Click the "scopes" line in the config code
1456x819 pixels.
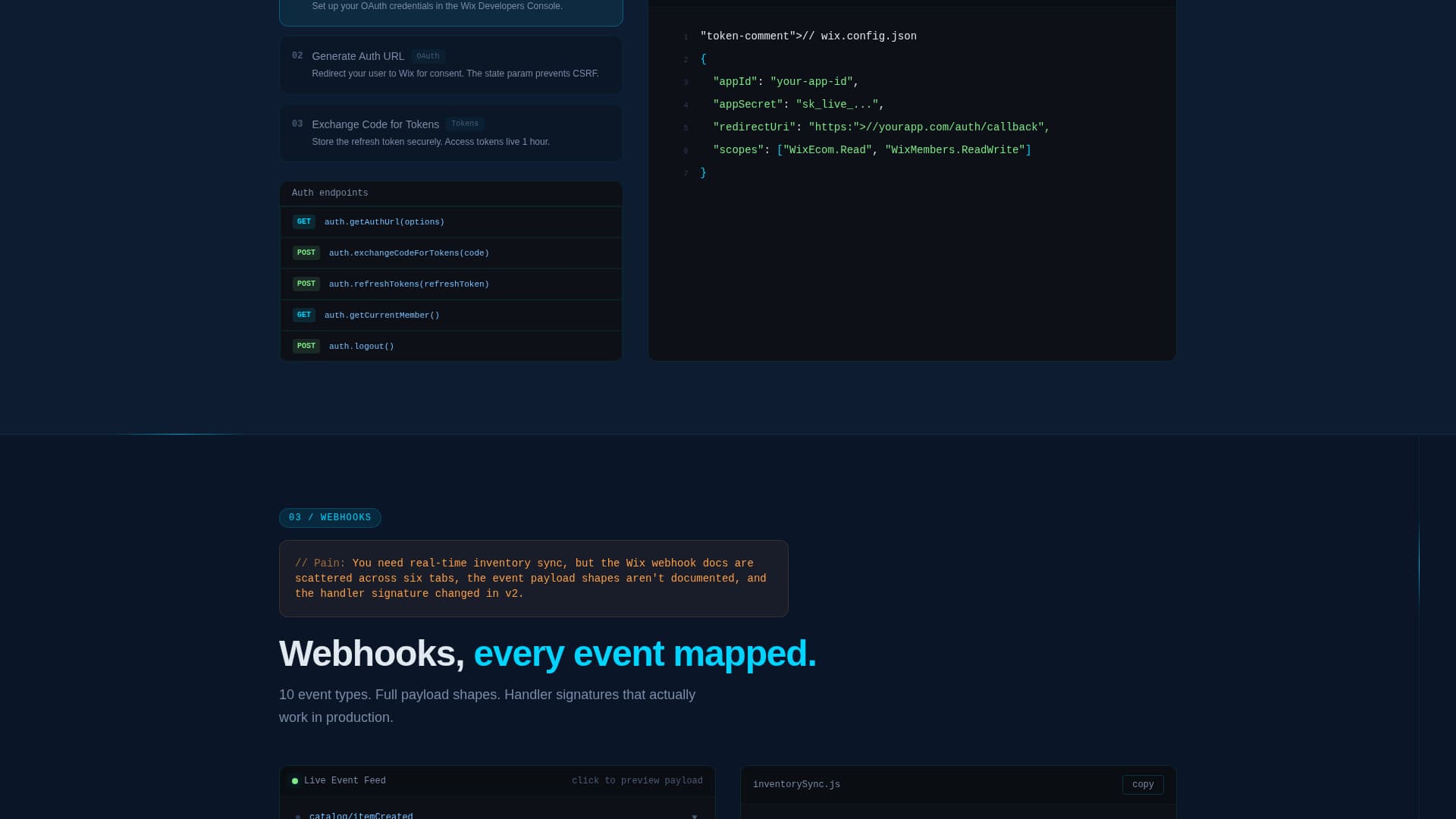coord(872,150)
